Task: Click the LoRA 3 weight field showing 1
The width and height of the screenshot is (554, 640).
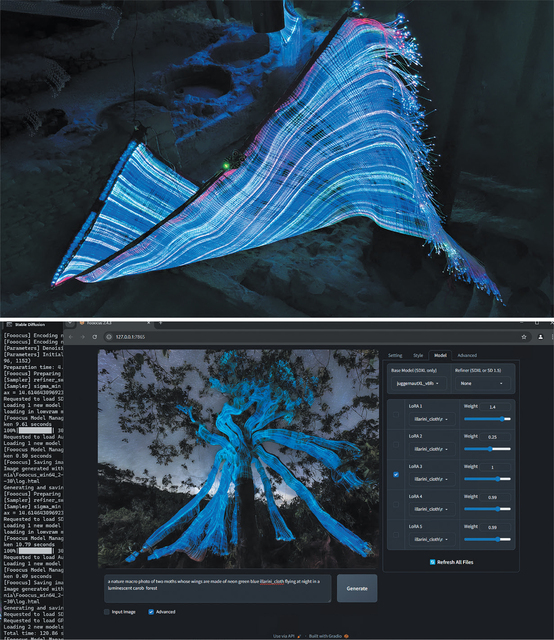Action: point(495,467)
